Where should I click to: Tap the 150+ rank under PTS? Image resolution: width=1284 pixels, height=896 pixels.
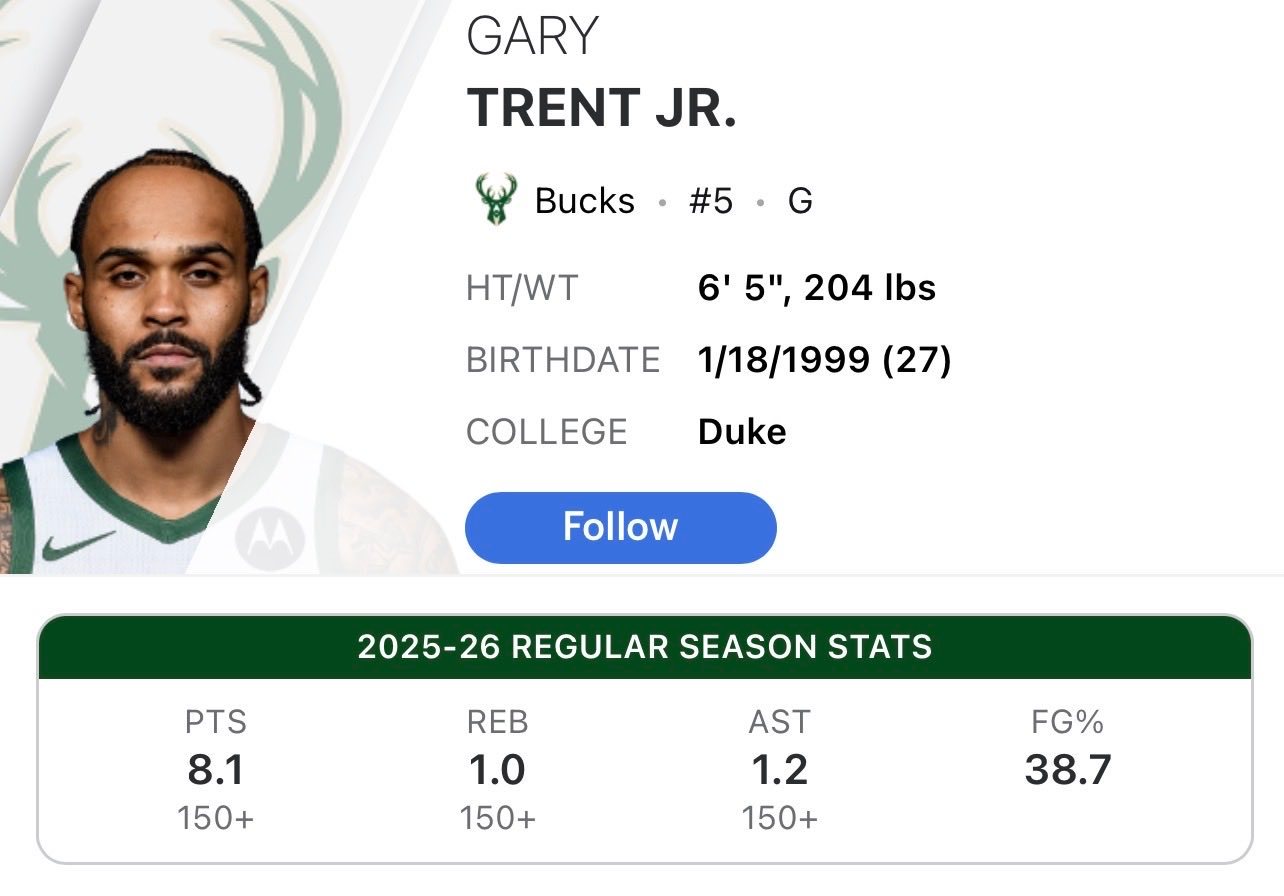216,818
